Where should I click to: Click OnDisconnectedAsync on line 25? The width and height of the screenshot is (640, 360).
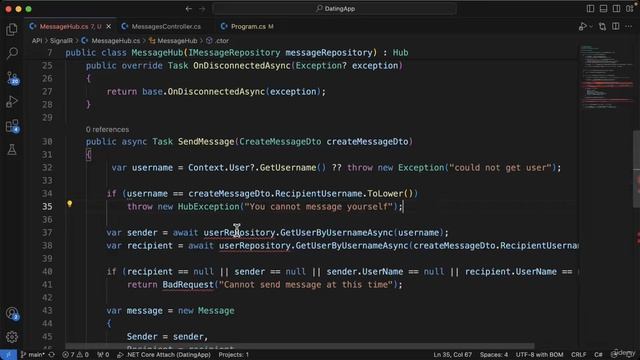(x=242, y=66)
